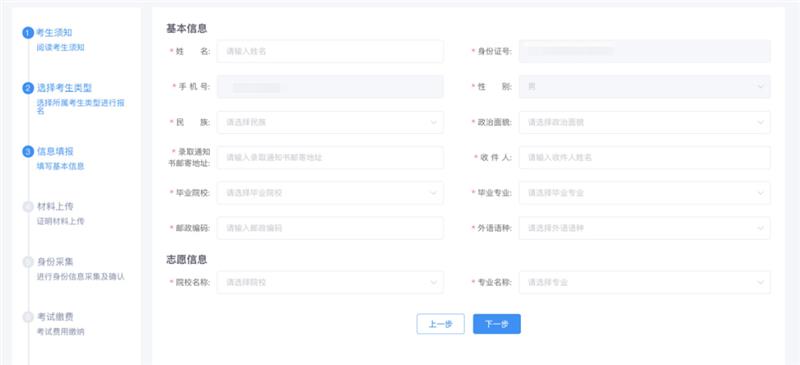Image resolution: width=800 pixels, height=365 pixels.
Task: Click step 3 circle icon 信息填报
Action: click(28, 152)
